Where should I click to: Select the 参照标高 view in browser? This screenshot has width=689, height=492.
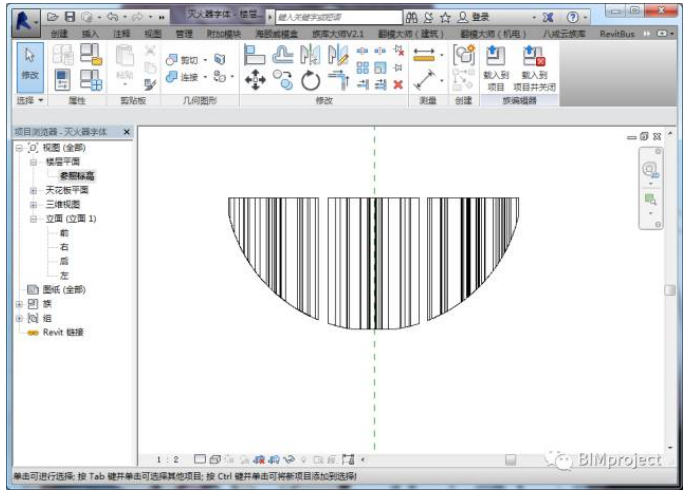click(x=77, y=175)
